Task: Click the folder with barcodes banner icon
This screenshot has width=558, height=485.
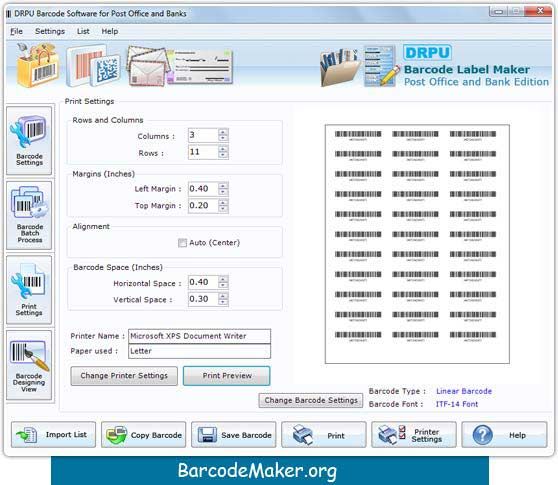Action: coord(340,68)
